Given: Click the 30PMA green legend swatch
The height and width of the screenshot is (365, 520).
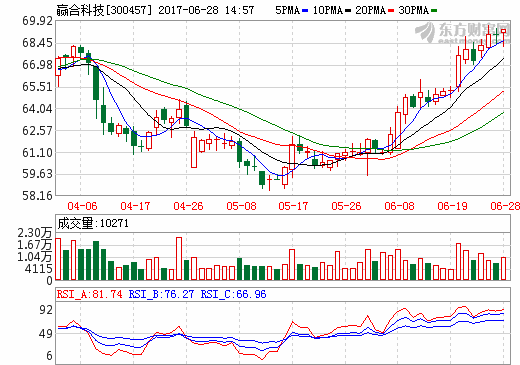Looking at the screenshot, I should [x=434, y=11].
